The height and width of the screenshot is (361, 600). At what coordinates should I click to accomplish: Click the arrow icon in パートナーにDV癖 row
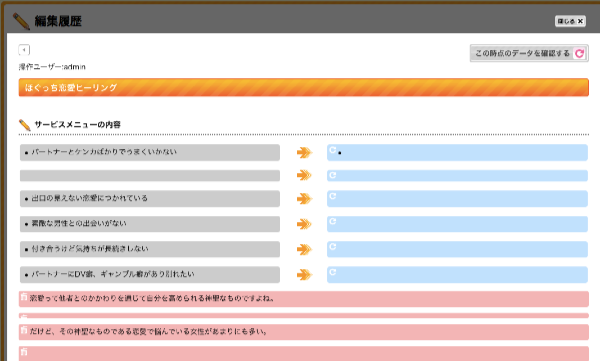click(304, 274)
